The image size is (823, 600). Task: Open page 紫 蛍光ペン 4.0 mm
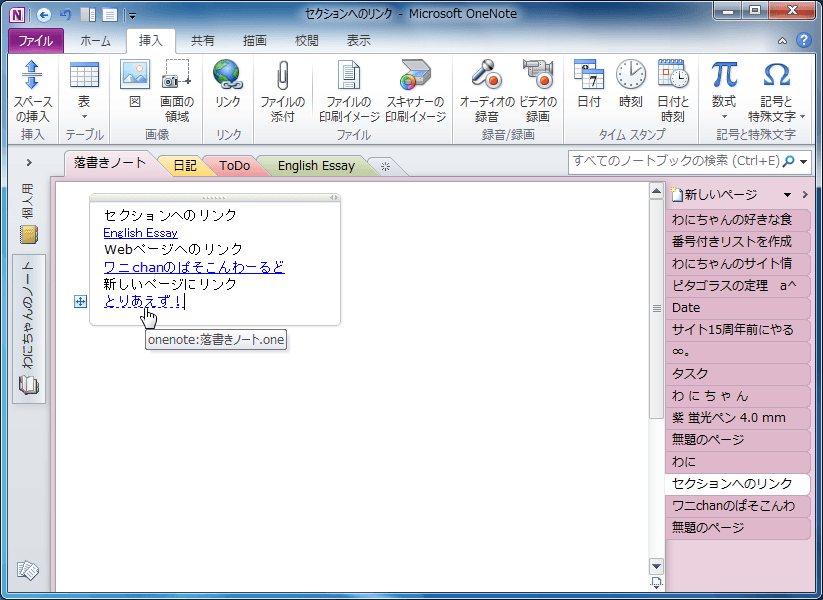pyautogui.click(x=737, y=418)
